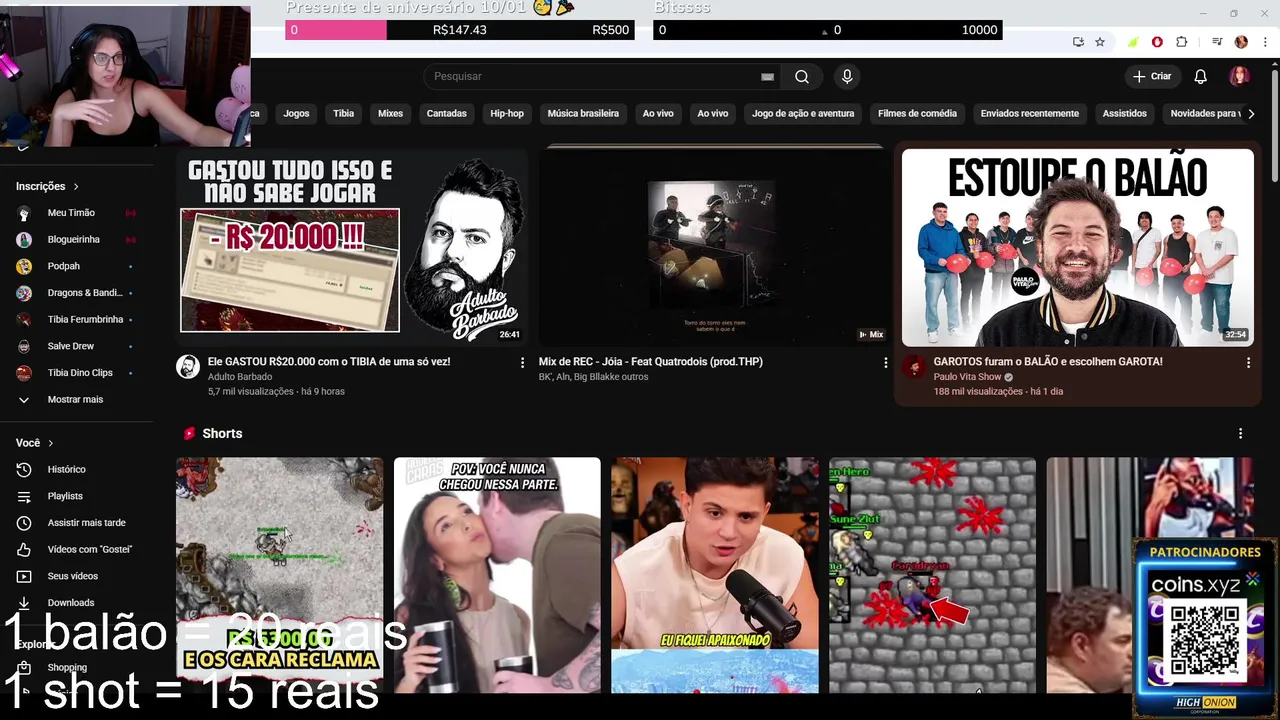Image resolution: width=1280 pixels, height=720 pixels.
Task: Click the install app icon in address bar
Action: coord(1078,42)
